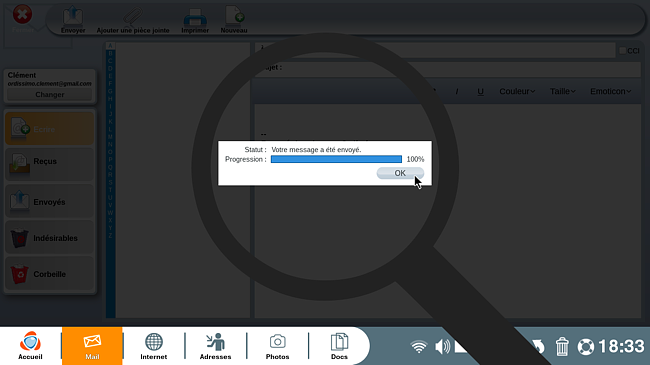Open the Docs app
The height and width of the screenshot is (365, 650).
point(339,346)
